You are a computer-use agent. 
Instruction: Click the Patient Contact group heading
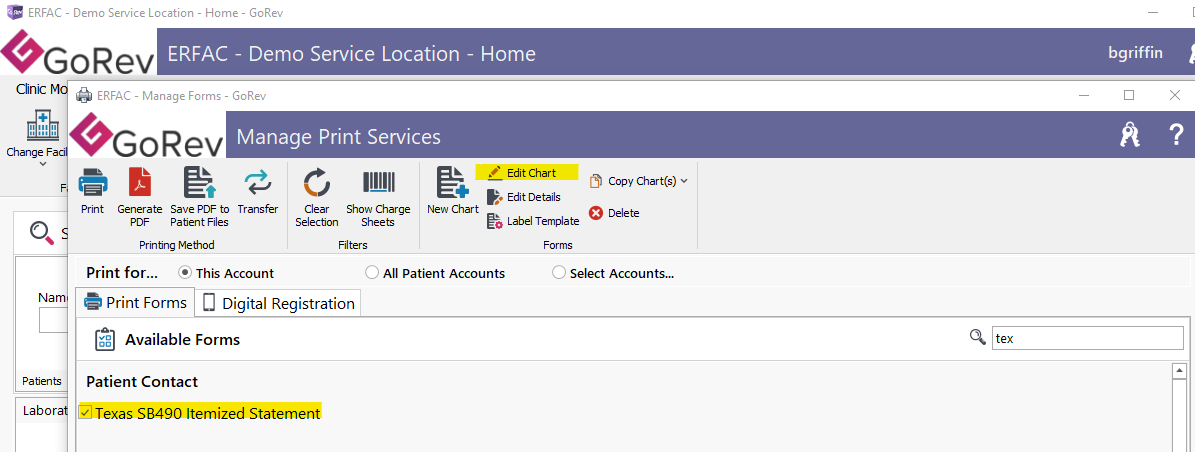tap(142, 382)
